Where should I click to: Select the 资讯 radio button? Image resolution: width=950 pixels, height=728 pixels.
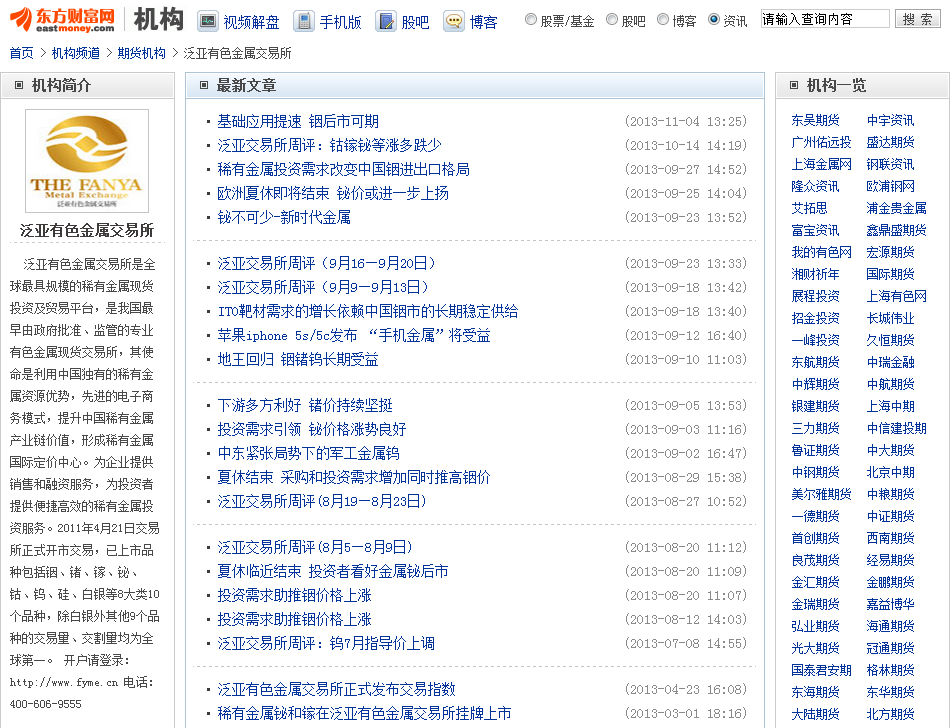(714, 19)
